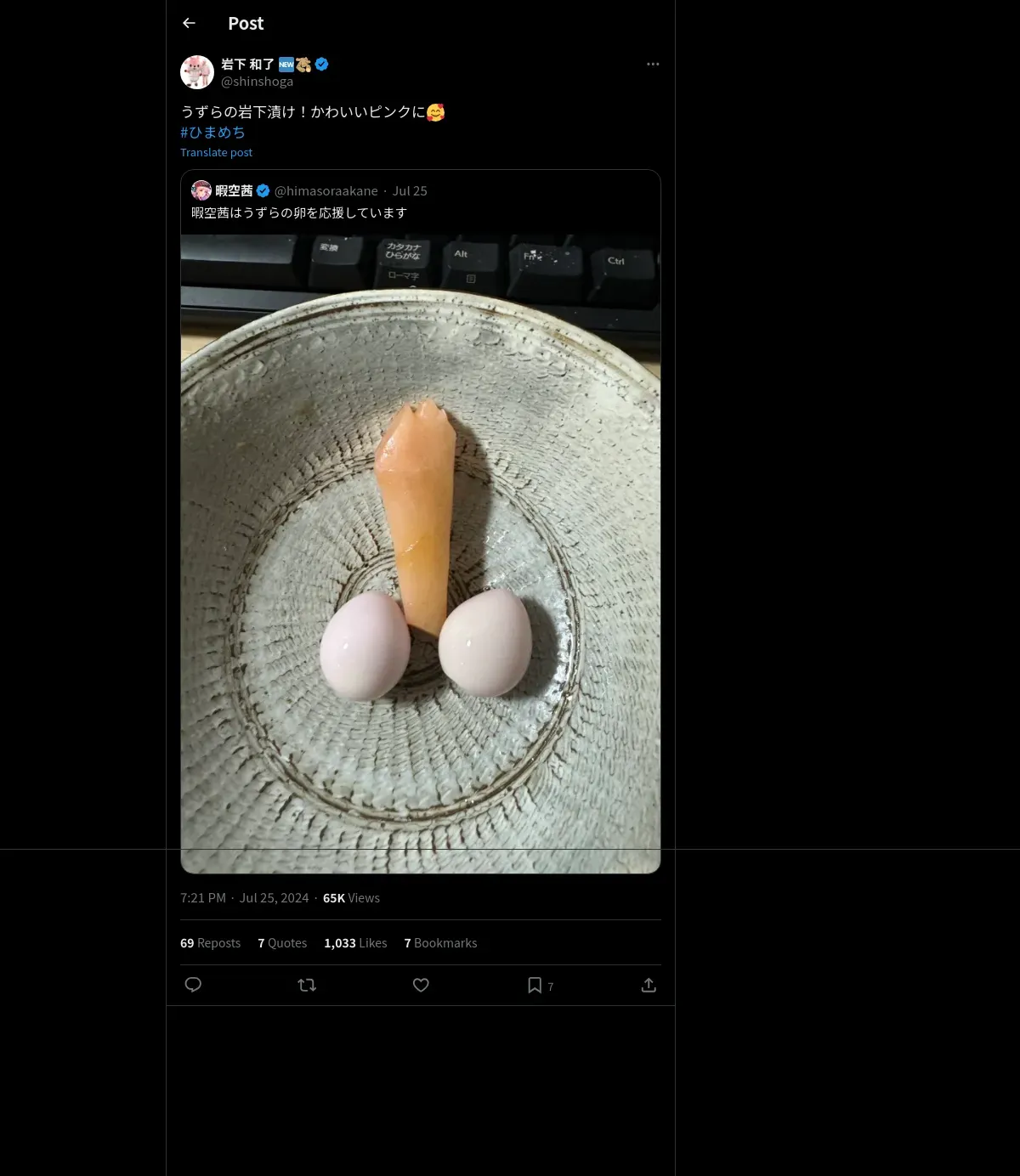The width and height of the screenshot is (1020, 1176).
Task: Click the 7:21 PM Jul 25, 2024 timestamp
Action: point(245,898)
